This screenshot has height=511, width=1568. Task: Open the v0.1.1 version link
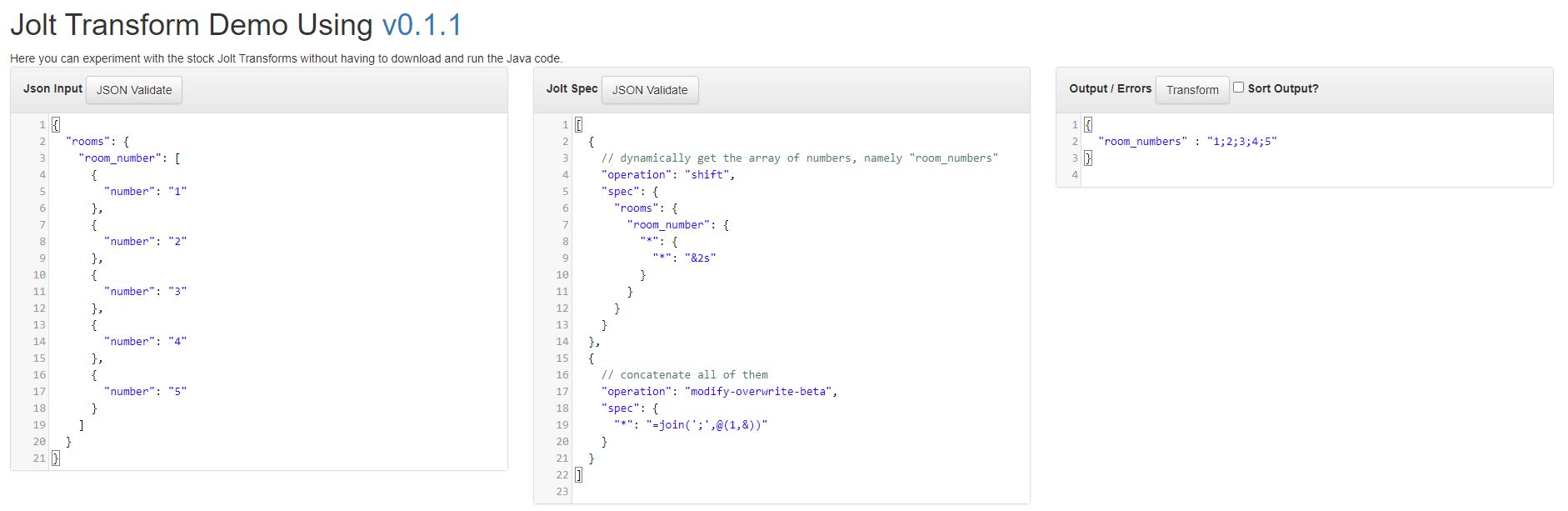click(422, 25)
